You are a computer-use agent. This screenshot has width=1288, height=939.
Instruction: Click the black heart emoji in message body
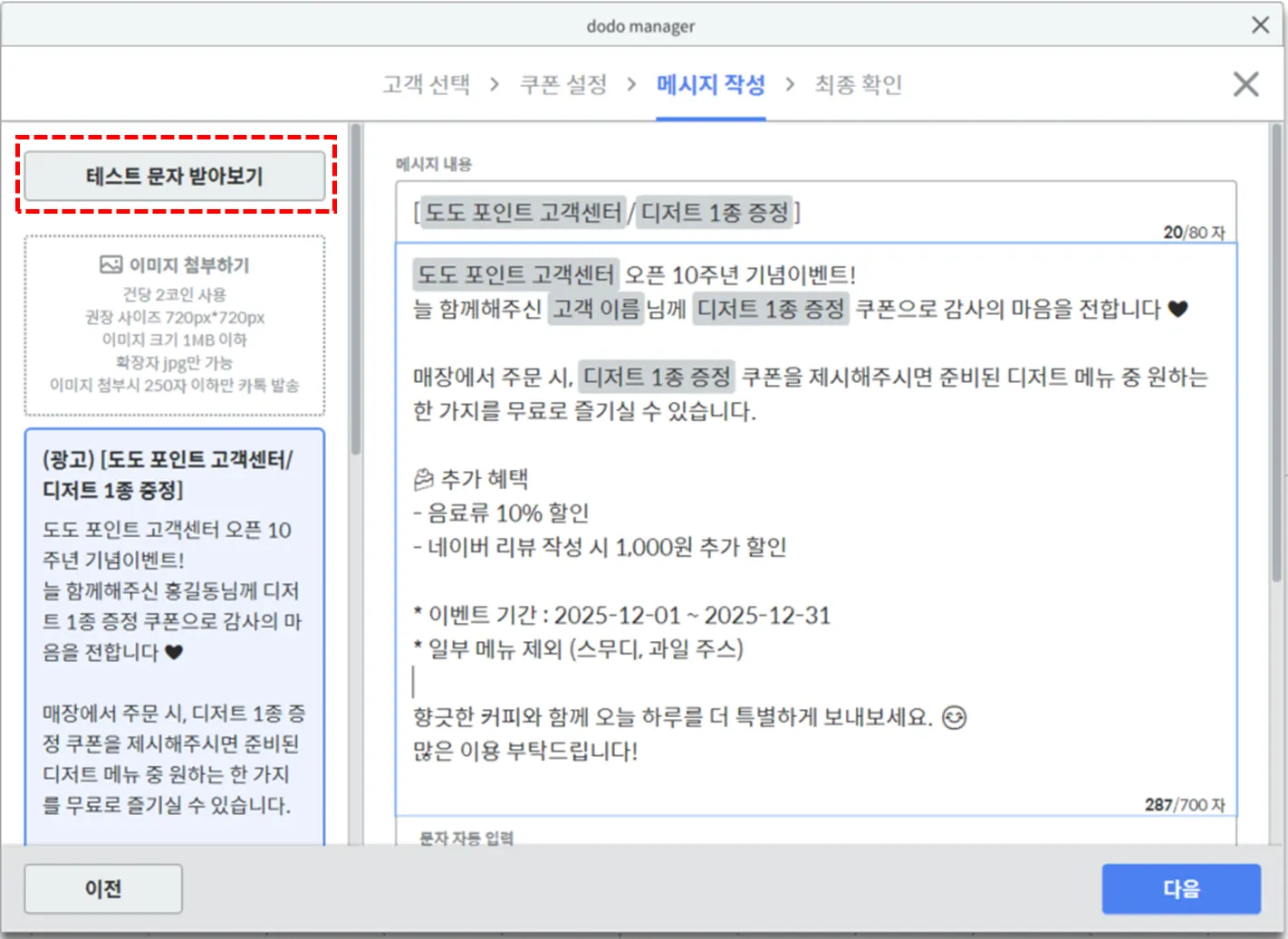click(1177, 310)
